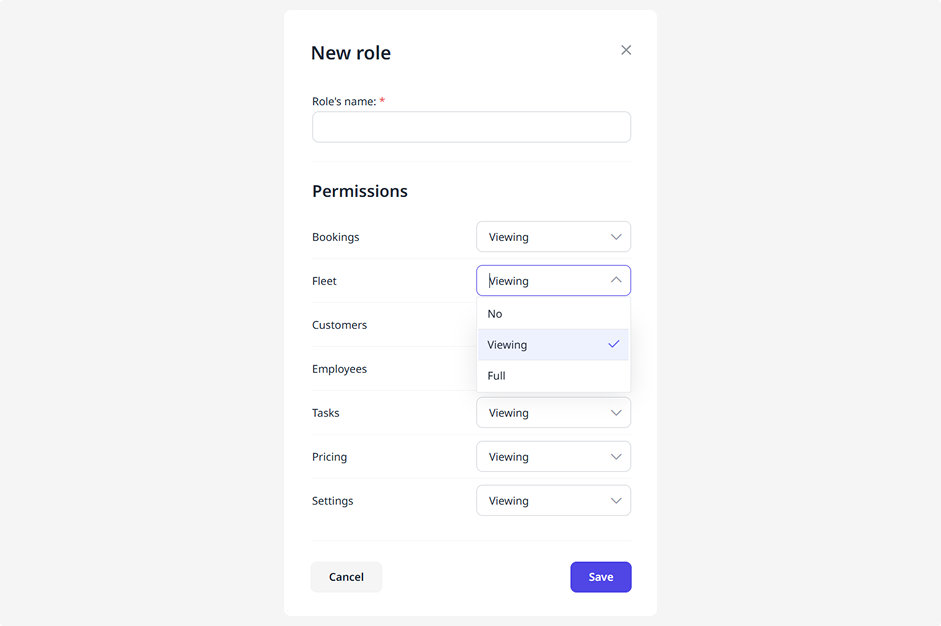Click the Customers permission label

[x=339, y=325]
